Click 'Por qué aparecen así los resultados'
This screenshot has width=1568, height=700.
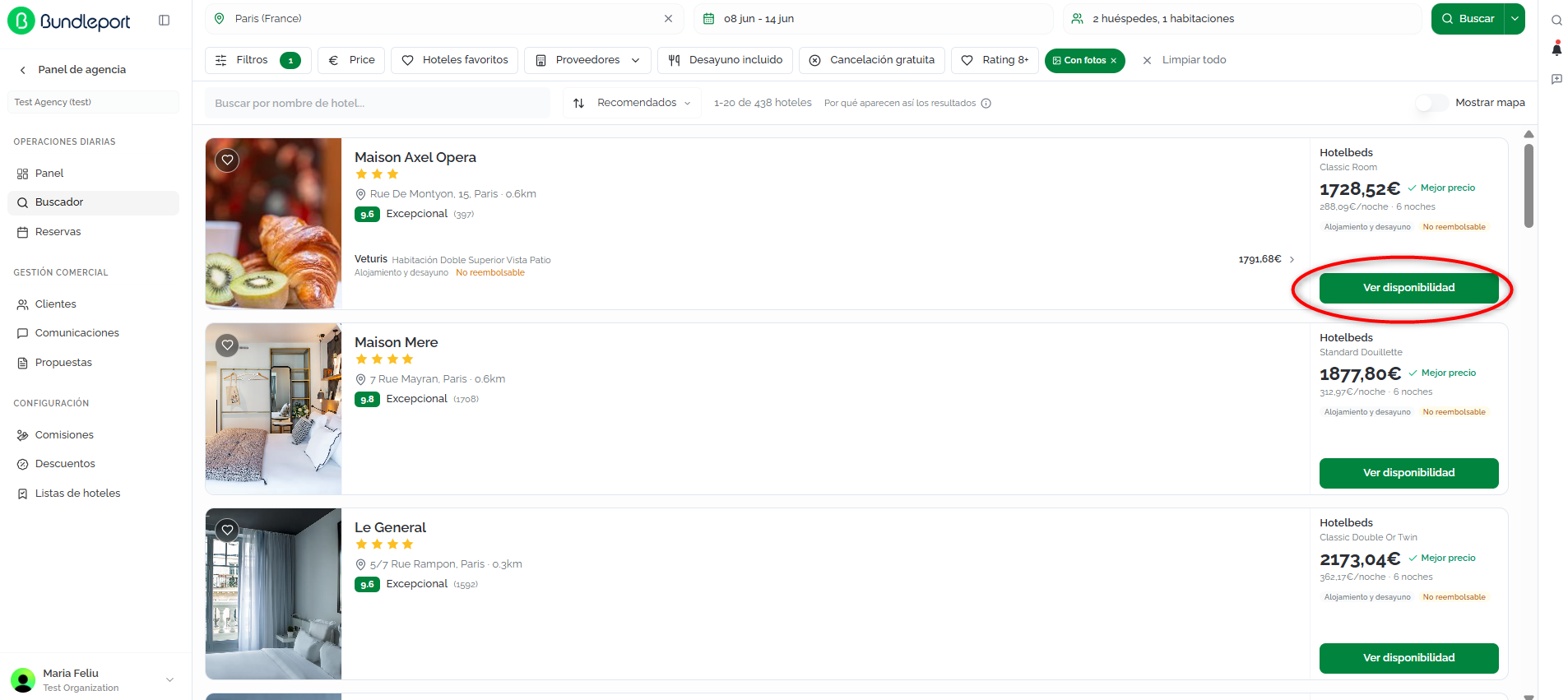[x=900, y=104]
